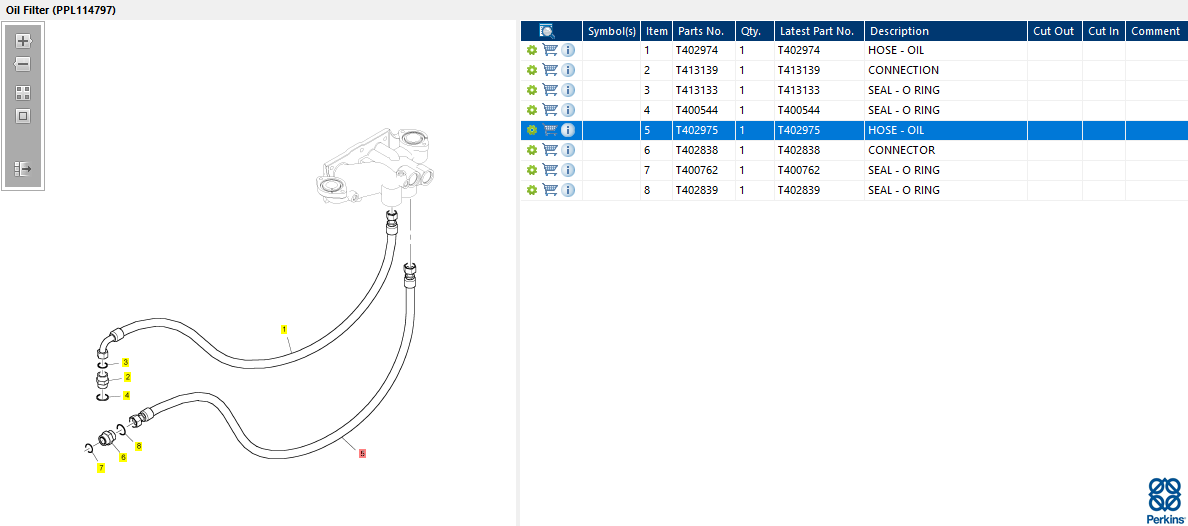
Task: Add item 6 CONNECTOR to shopping cart
Action: coord(549,150)
